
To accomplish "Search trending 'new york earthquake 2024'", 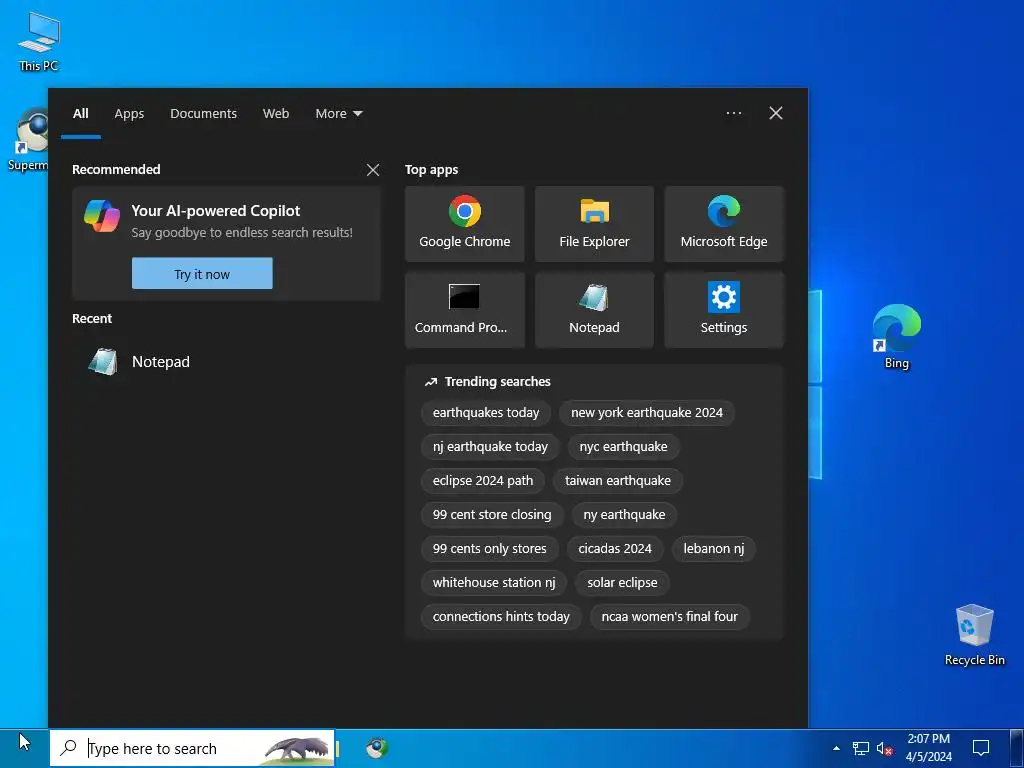I will (647, 413).
